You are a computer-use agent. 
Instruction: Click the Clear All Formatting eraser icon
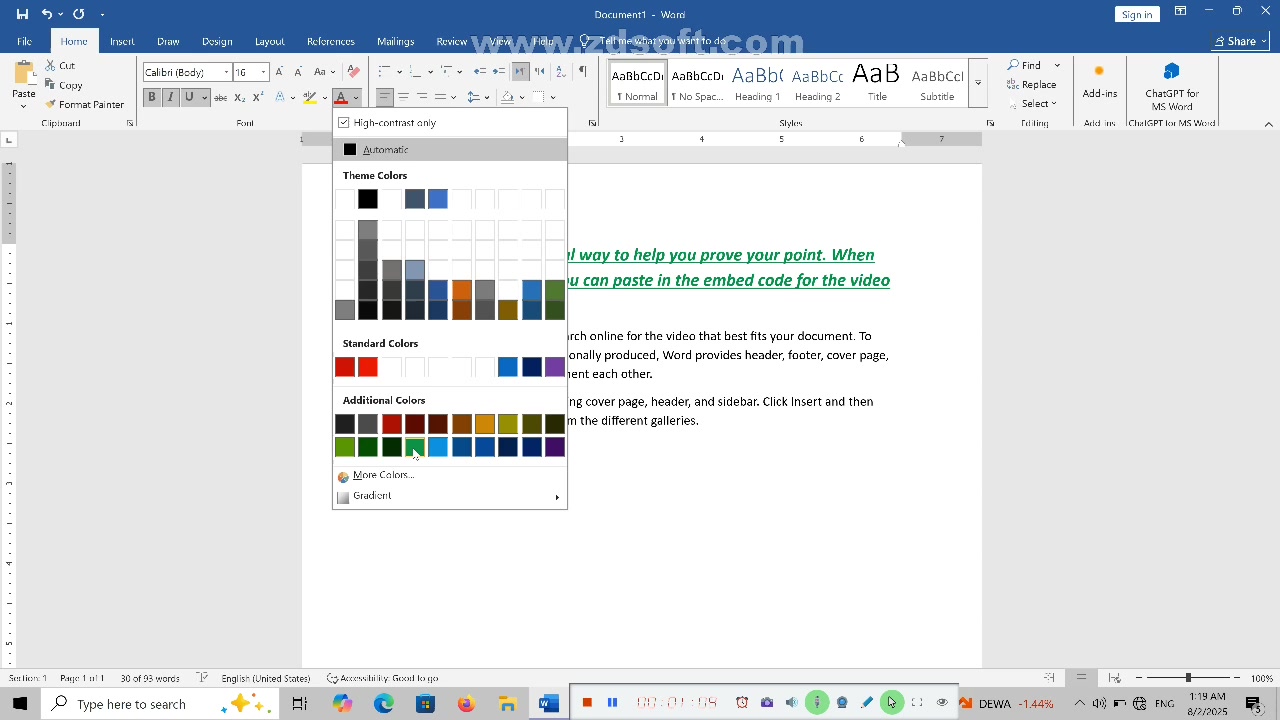[353, 72]
